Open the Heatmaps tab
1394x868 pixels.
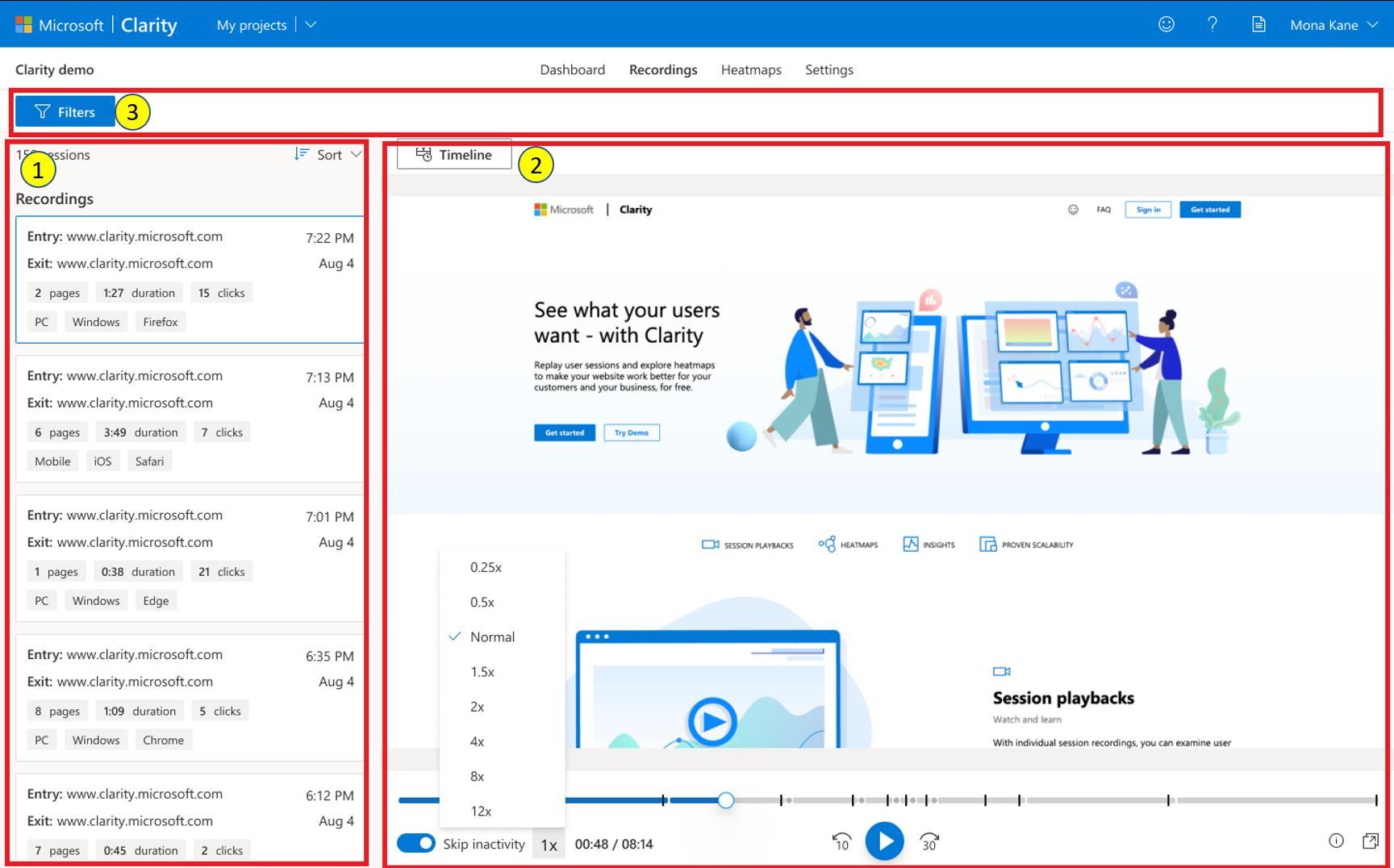[751, 69]
